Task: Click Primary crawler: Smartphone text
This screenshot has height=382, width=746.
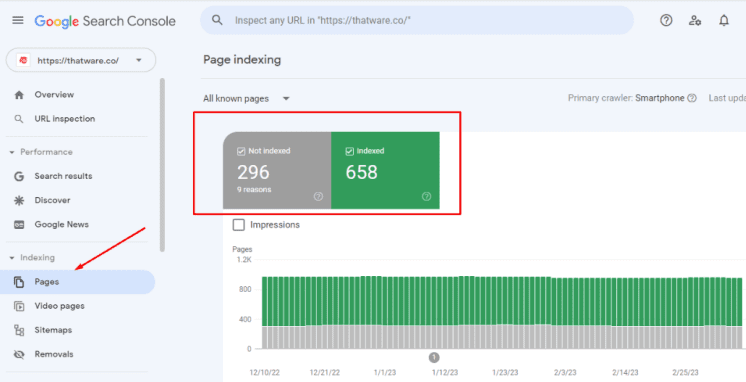Action: (x=626, y=98)
